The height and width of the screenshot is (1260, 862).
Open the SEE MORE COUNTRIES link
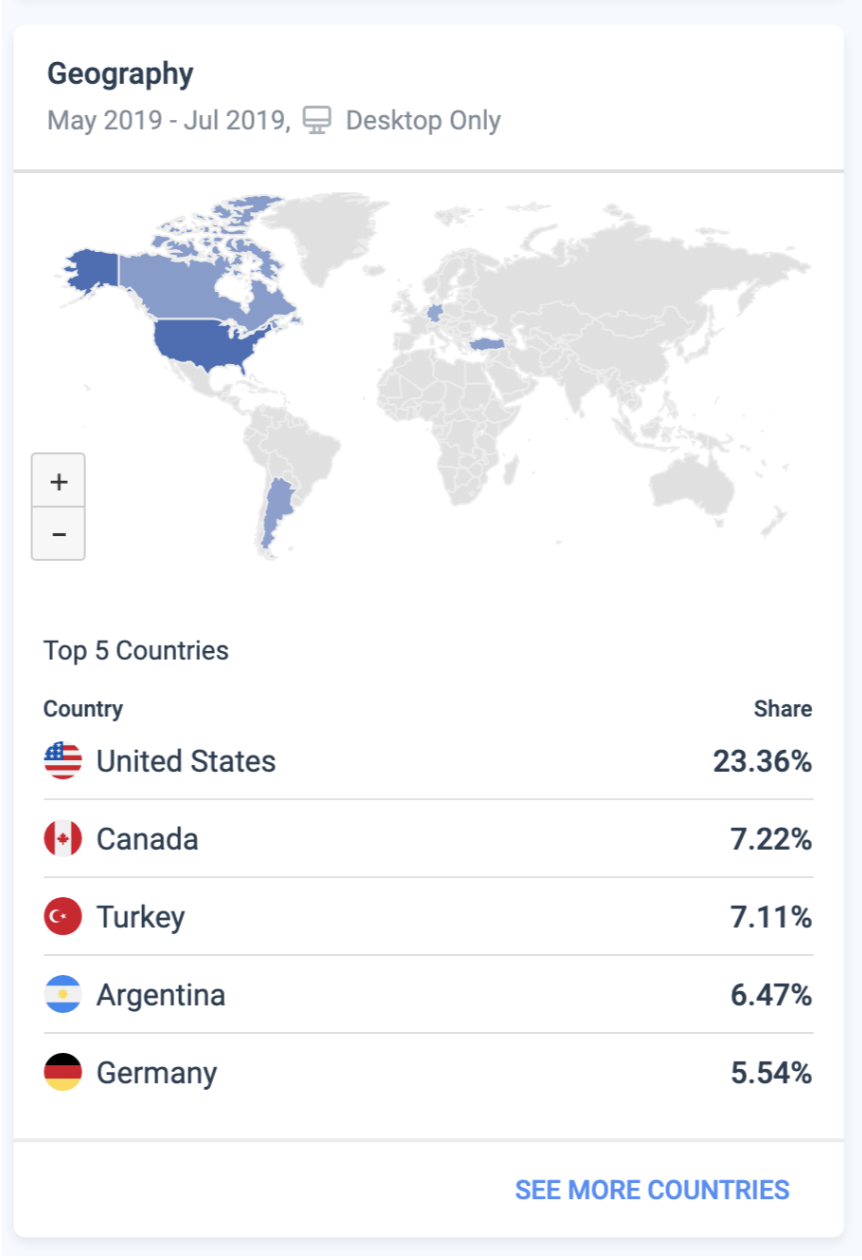(652, 1190)
